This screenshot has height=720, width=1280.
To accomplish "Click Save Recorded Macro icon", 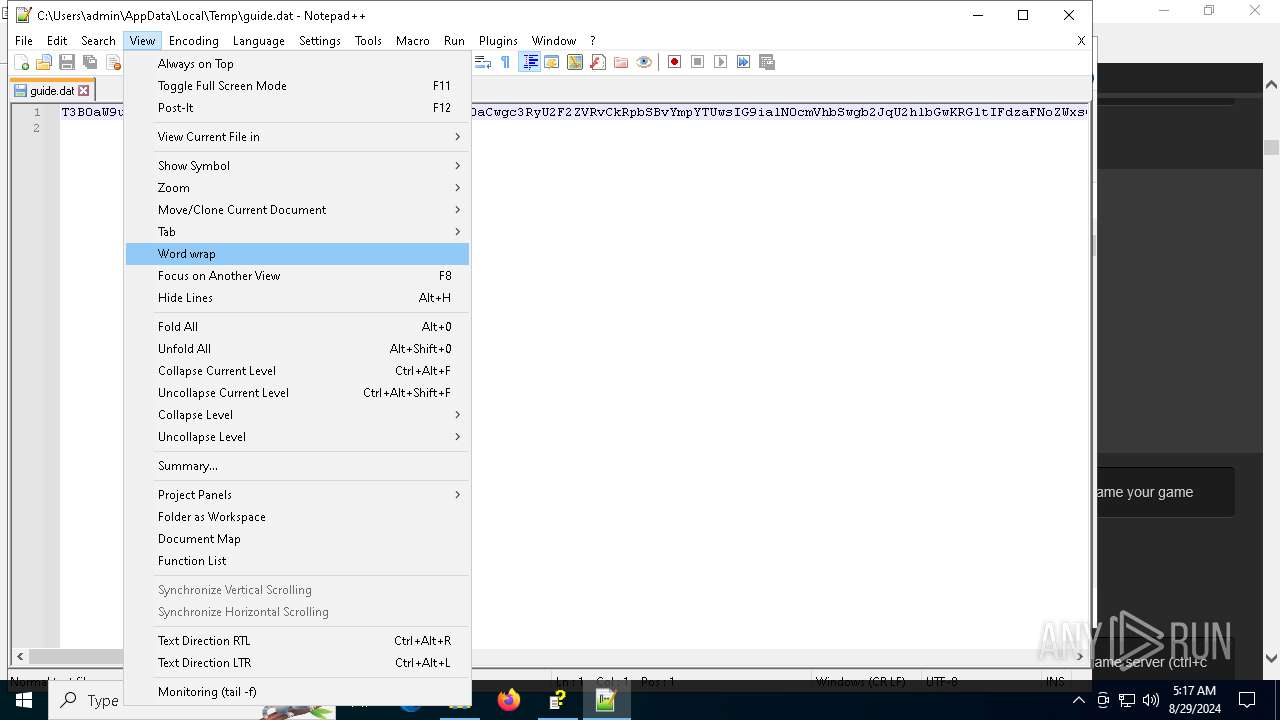I will [767, 62].
